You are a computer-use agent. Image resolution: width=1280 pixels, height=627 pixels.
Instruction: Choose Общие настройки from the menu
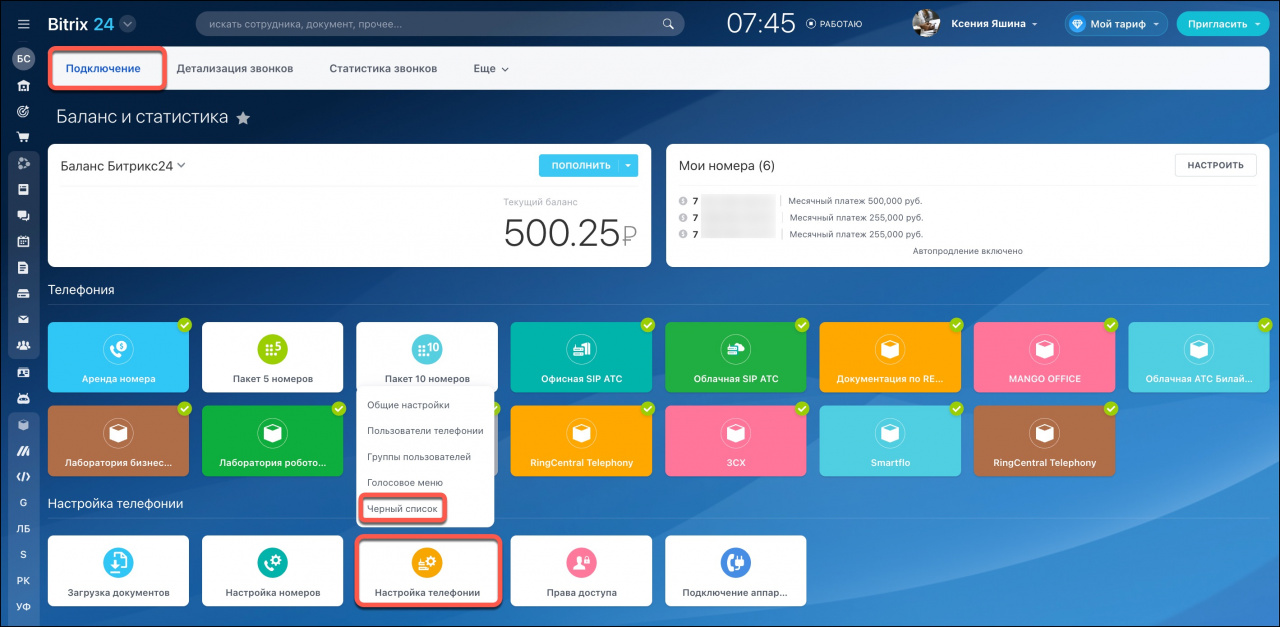click(x=408, y=405)
